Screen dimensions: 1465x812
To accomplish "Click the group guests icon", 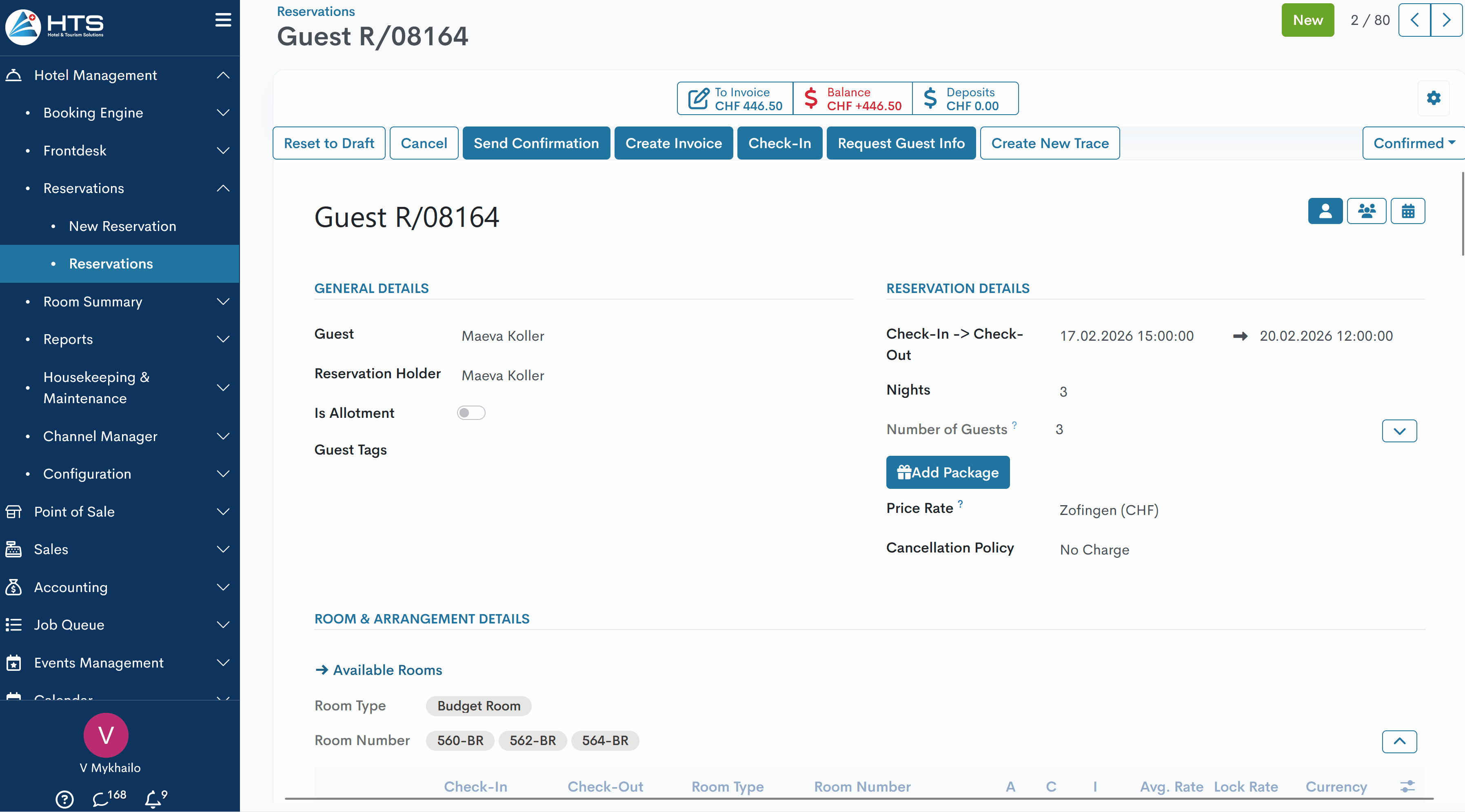I will coord(1366,211).
